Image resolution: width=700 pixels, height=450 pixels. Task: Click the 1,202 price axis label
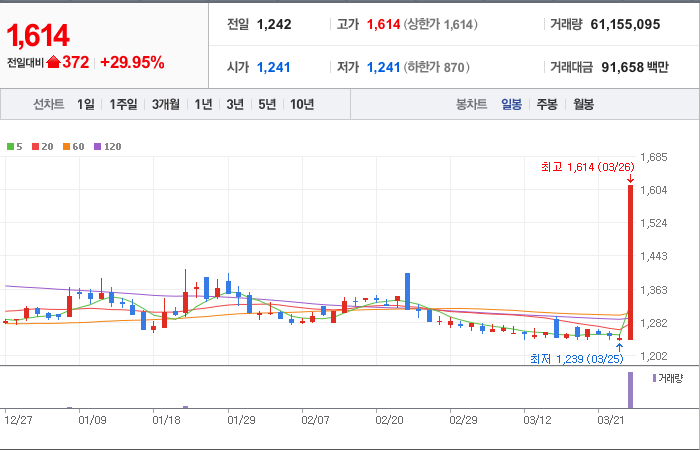point(654,356)
